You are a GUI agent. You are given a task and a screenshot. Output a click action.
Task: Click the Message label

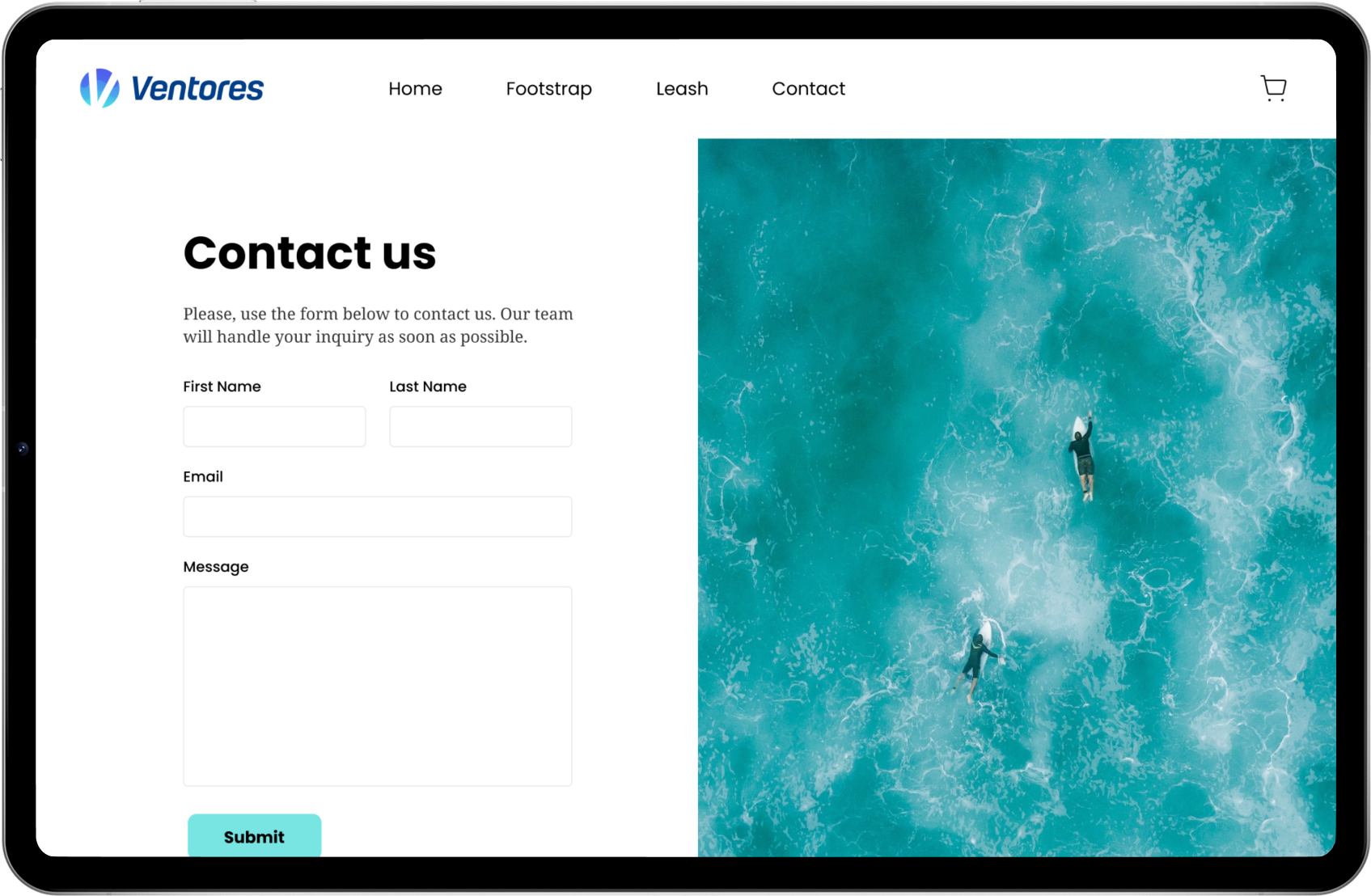point(216,567)
